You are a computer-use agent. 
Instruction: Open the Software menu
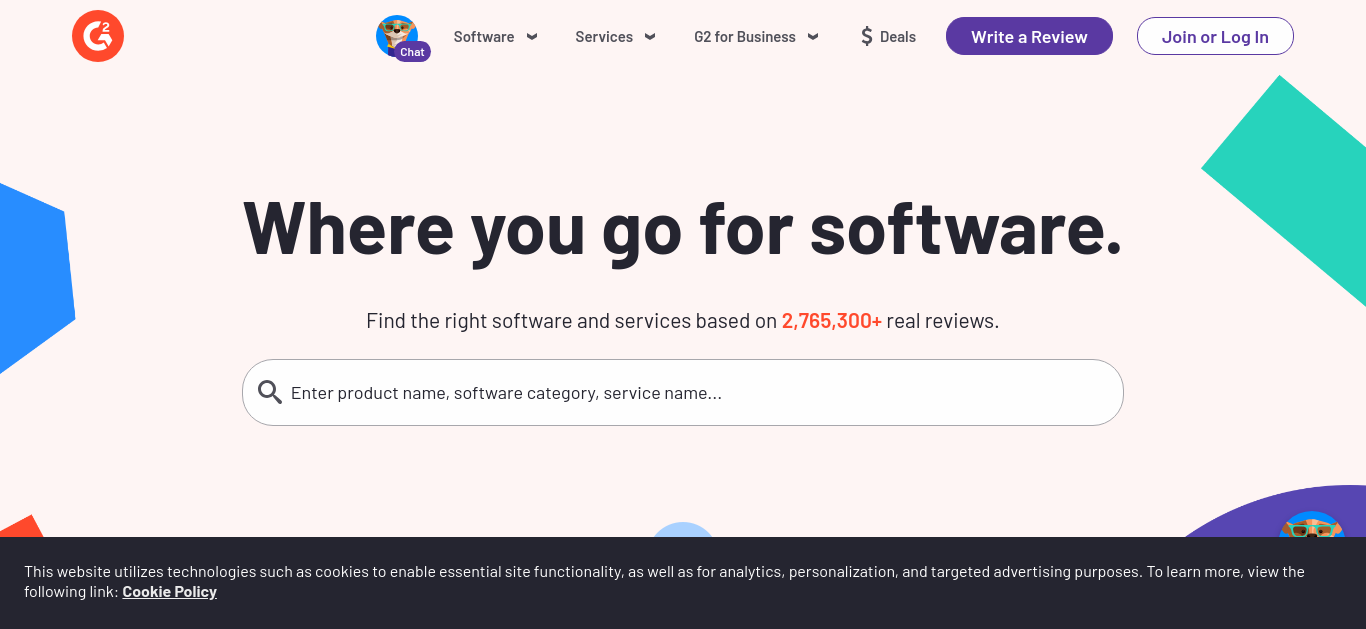tap(484, 37)
